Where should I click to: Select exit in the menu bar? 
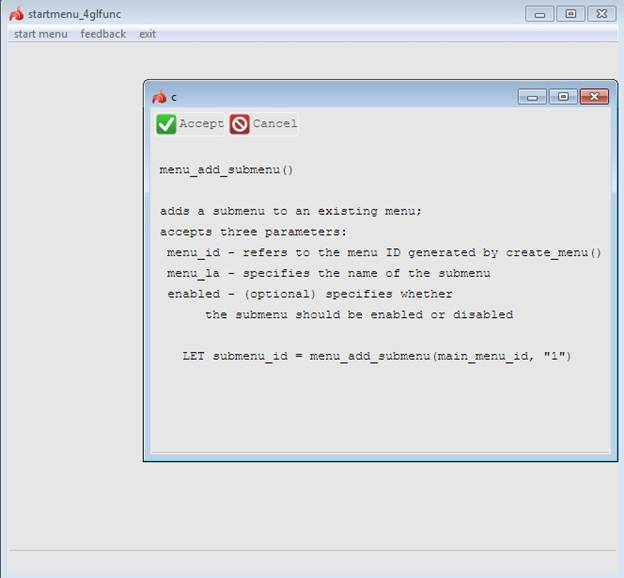point(147,34)
